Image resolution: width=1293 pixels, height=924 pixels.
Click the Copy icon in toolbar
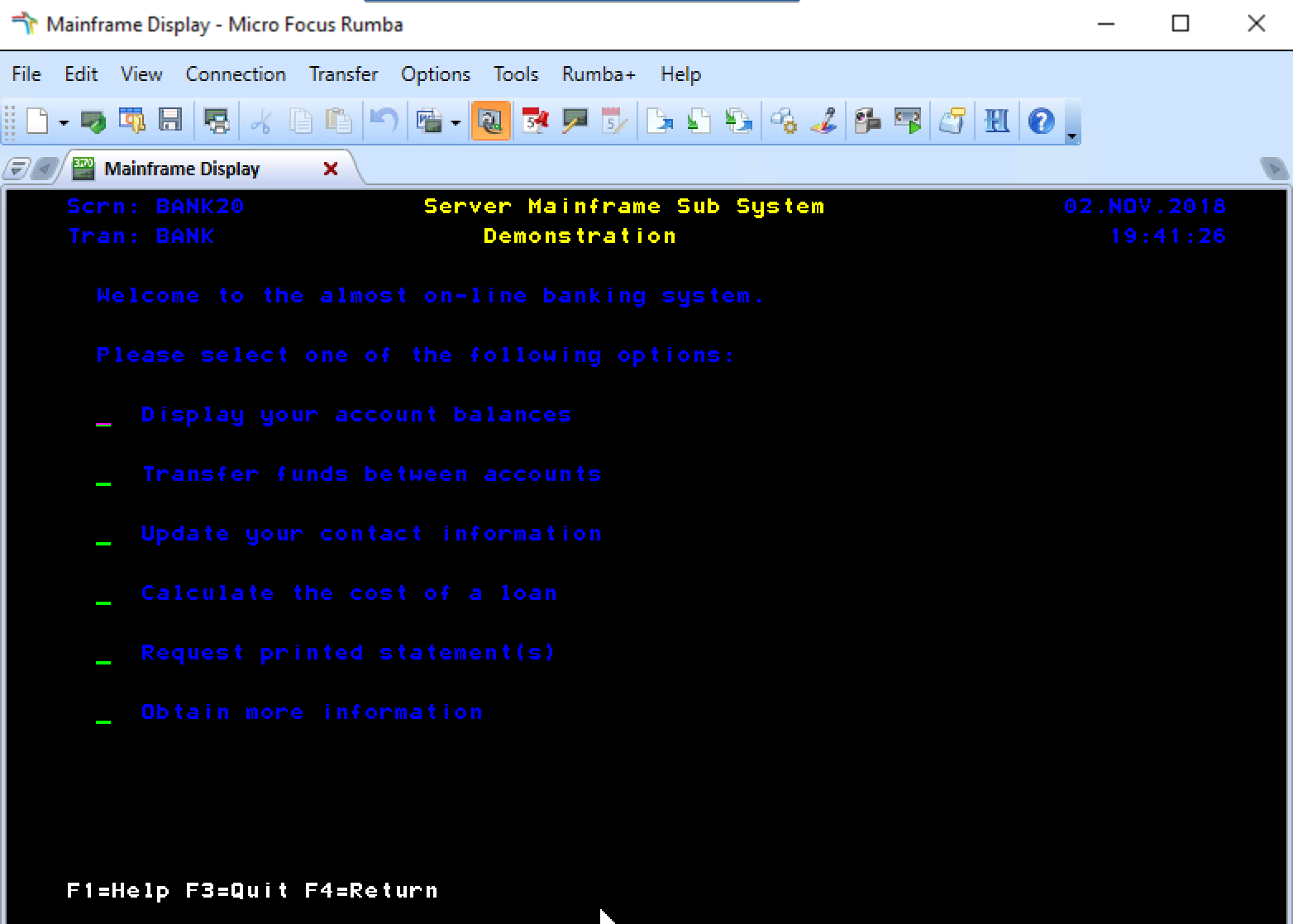click(300, 122)
